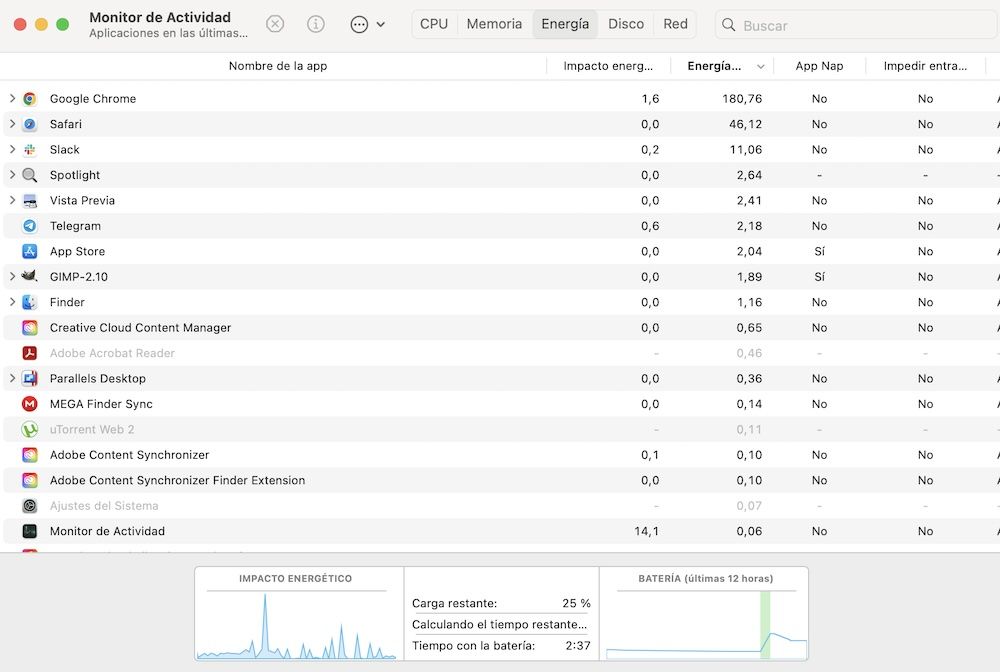Click the Safari compass icon
The height and width of the screenshot is (672, 1000).
(30, 124)
